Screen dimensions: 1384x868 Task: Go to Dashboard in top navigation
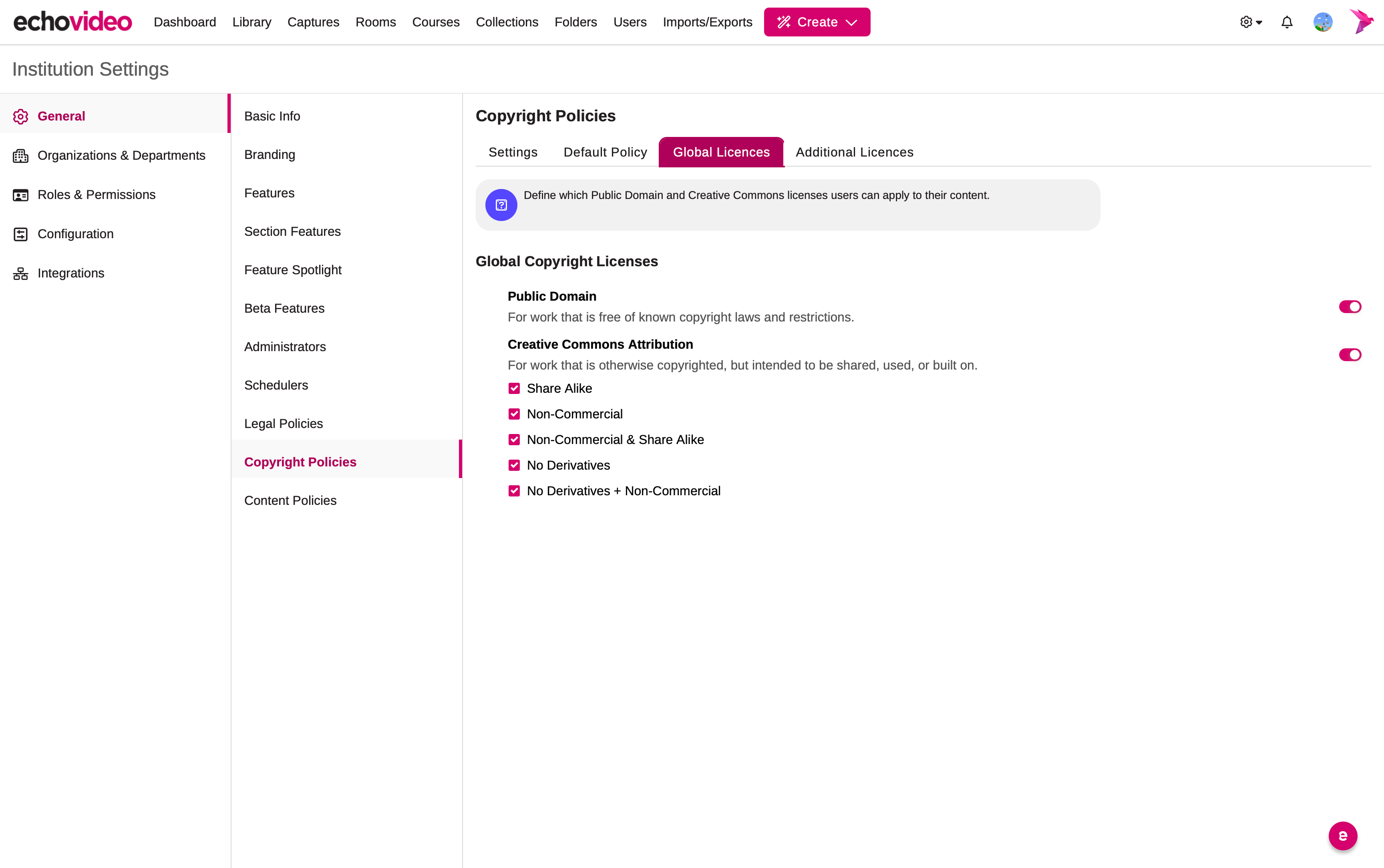point(185,22)
